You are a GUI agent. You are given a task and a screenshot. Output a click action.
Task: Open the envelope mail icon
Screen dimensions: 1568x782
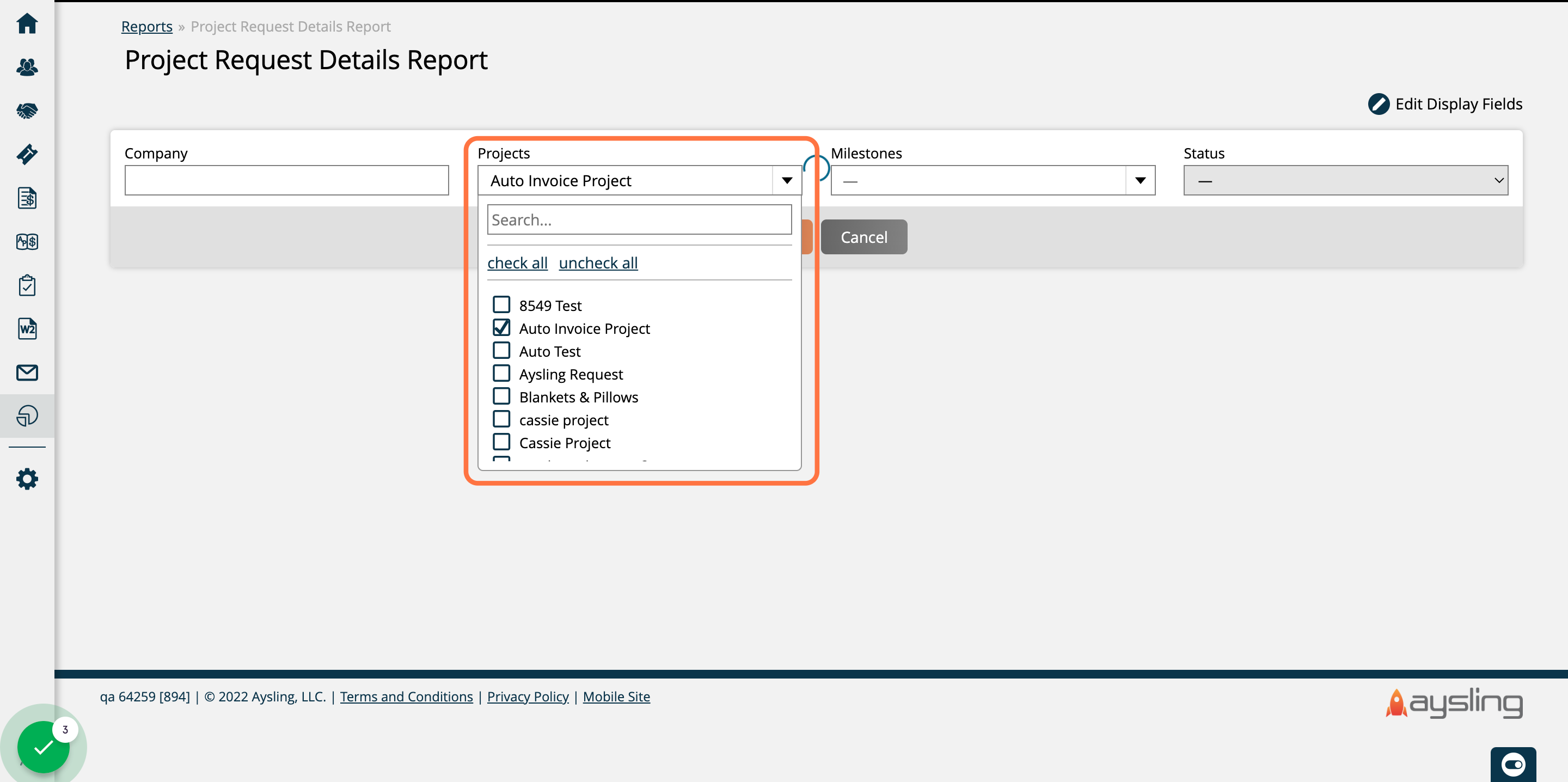[27, 372]
